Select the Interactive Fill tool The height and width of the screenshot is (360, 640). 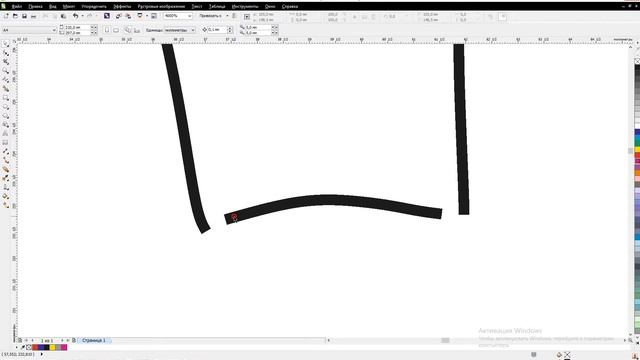point(6,205)
